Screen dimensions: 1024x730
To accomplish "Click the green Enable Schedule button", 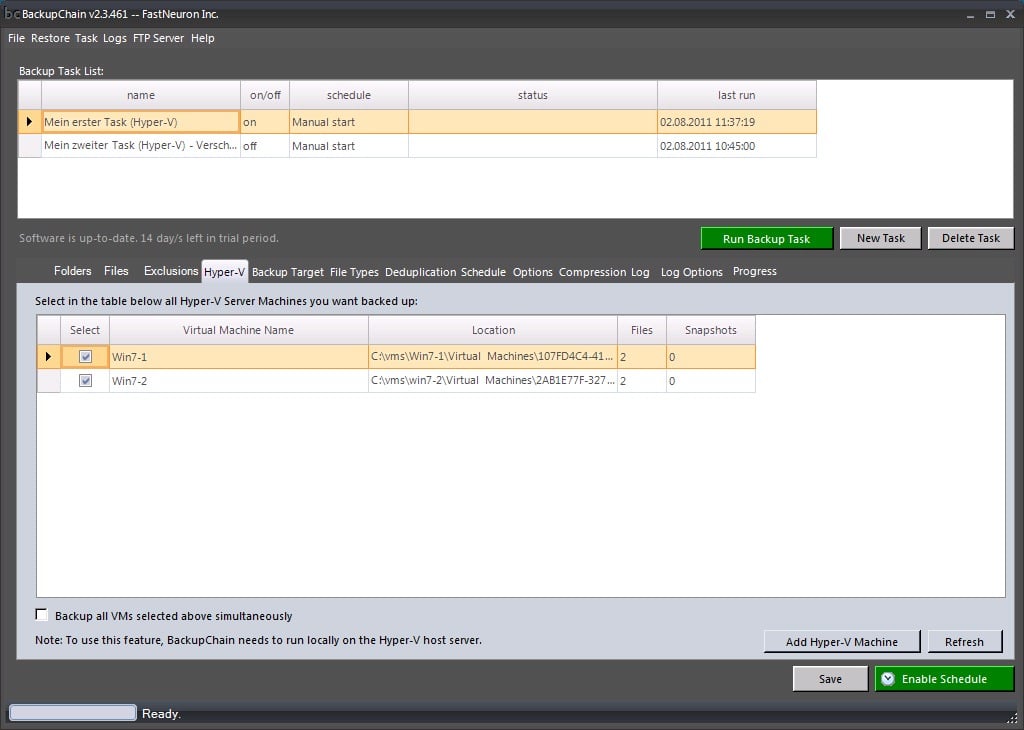I will tap(944, 679).
